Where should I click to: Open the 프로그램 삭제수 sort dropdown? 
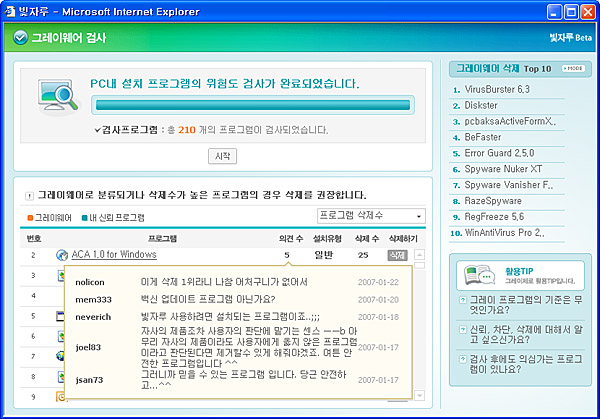[371, 216]
